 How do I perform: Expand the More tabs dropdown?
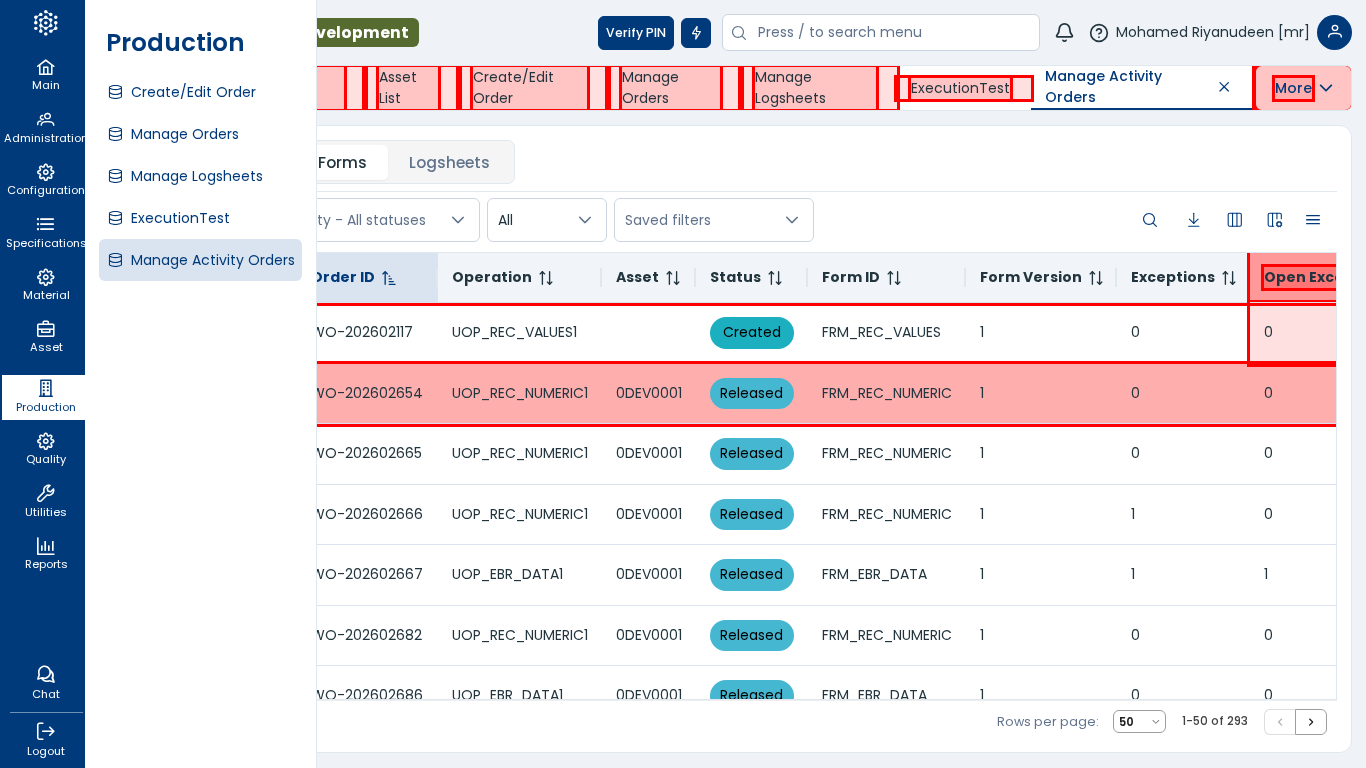coord(1303,88)
